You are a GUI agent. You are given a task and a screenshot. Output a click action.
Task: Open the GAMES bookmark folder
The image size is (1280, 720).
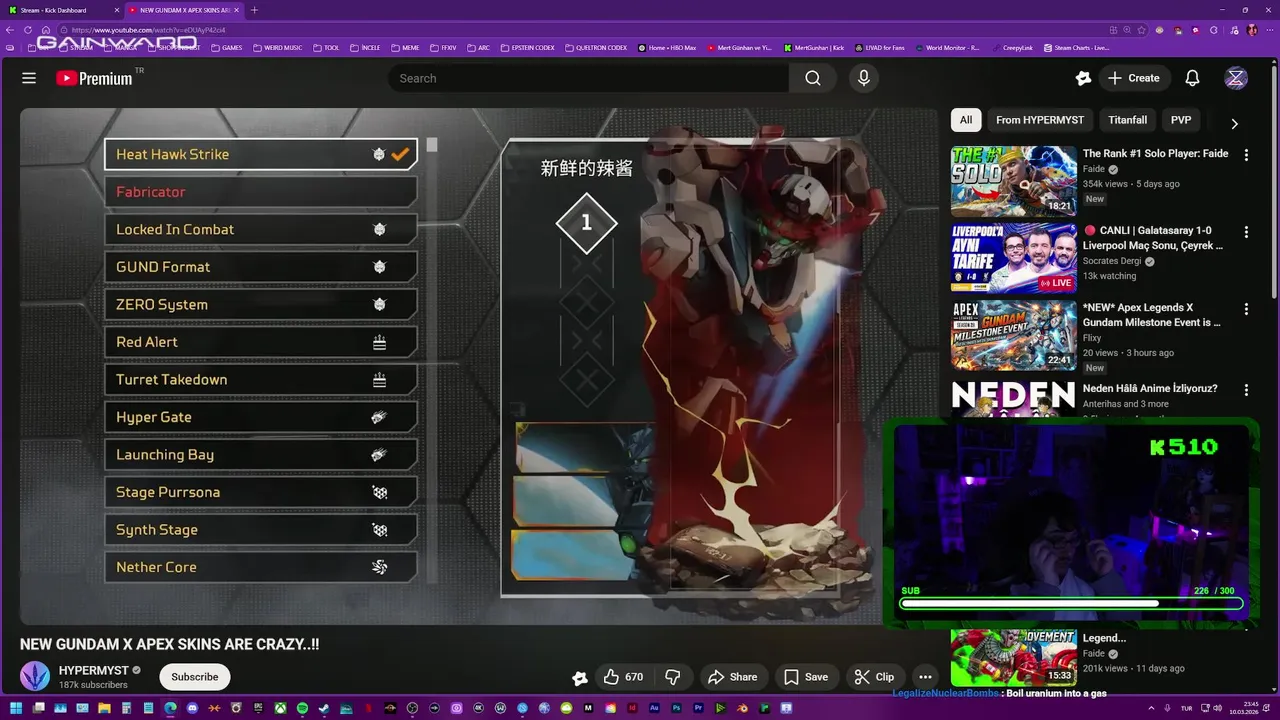coord(227,47)
